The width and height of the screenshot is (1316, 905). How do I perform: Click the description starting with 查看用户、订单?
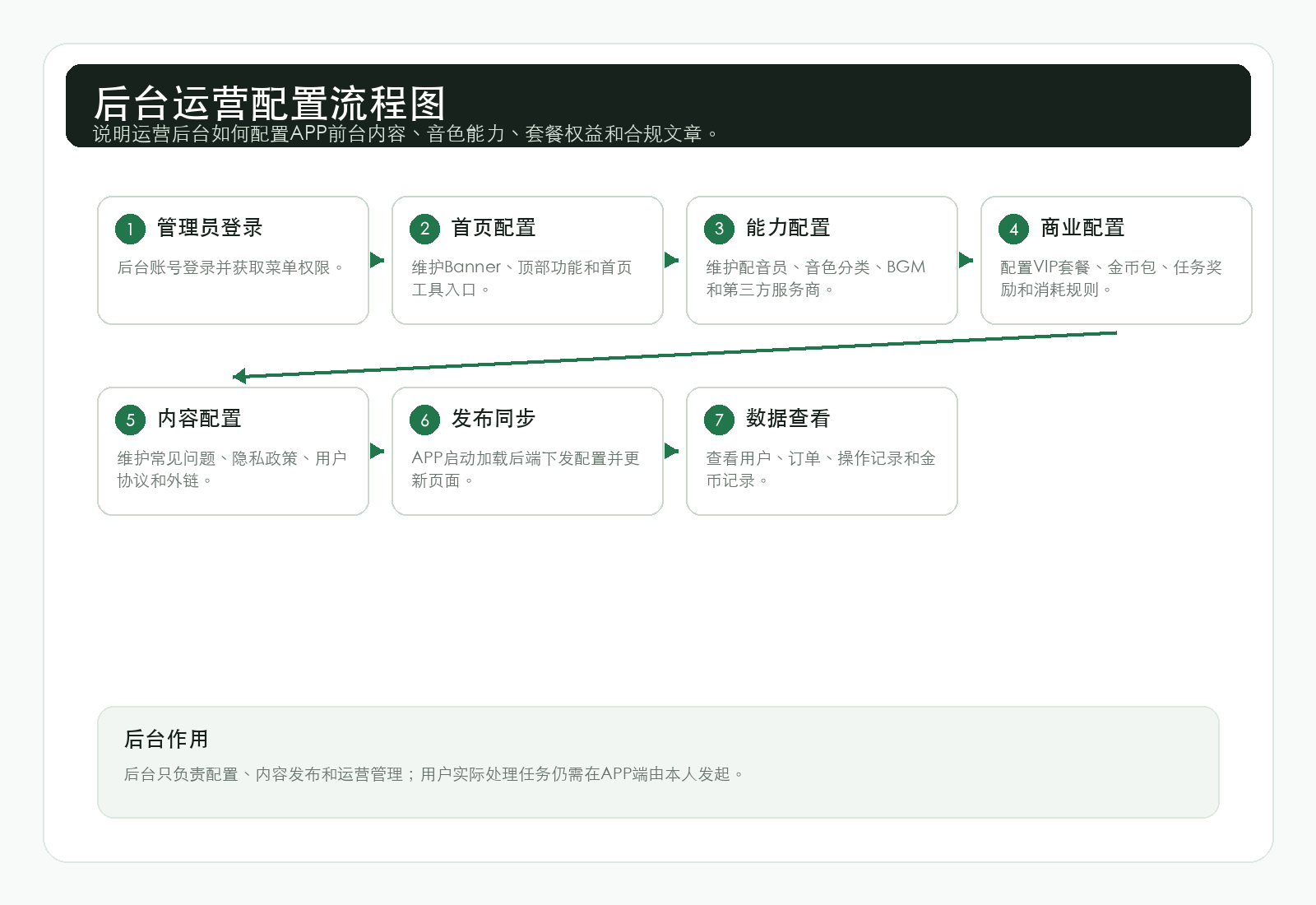[x=821, y=469]
